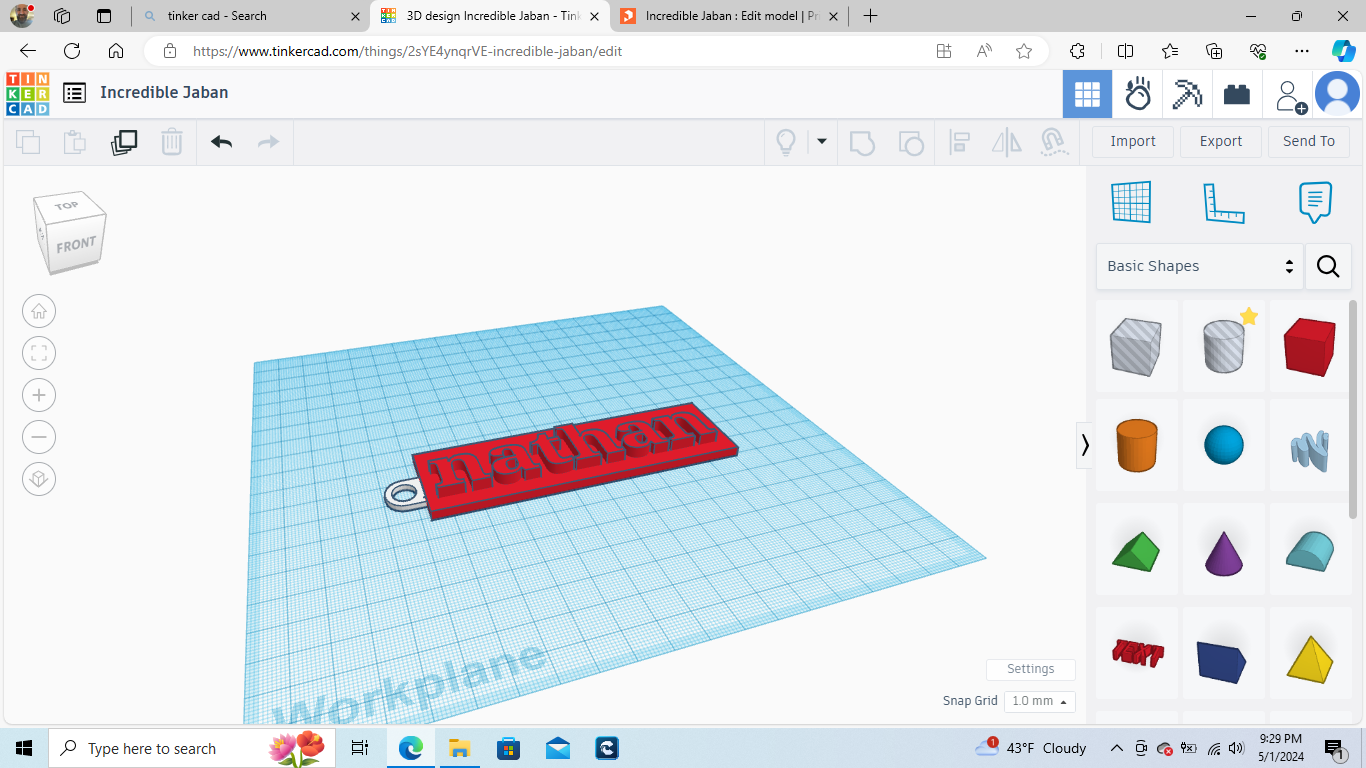
Task: Open the Notes tool
Action: point(1314,203)
